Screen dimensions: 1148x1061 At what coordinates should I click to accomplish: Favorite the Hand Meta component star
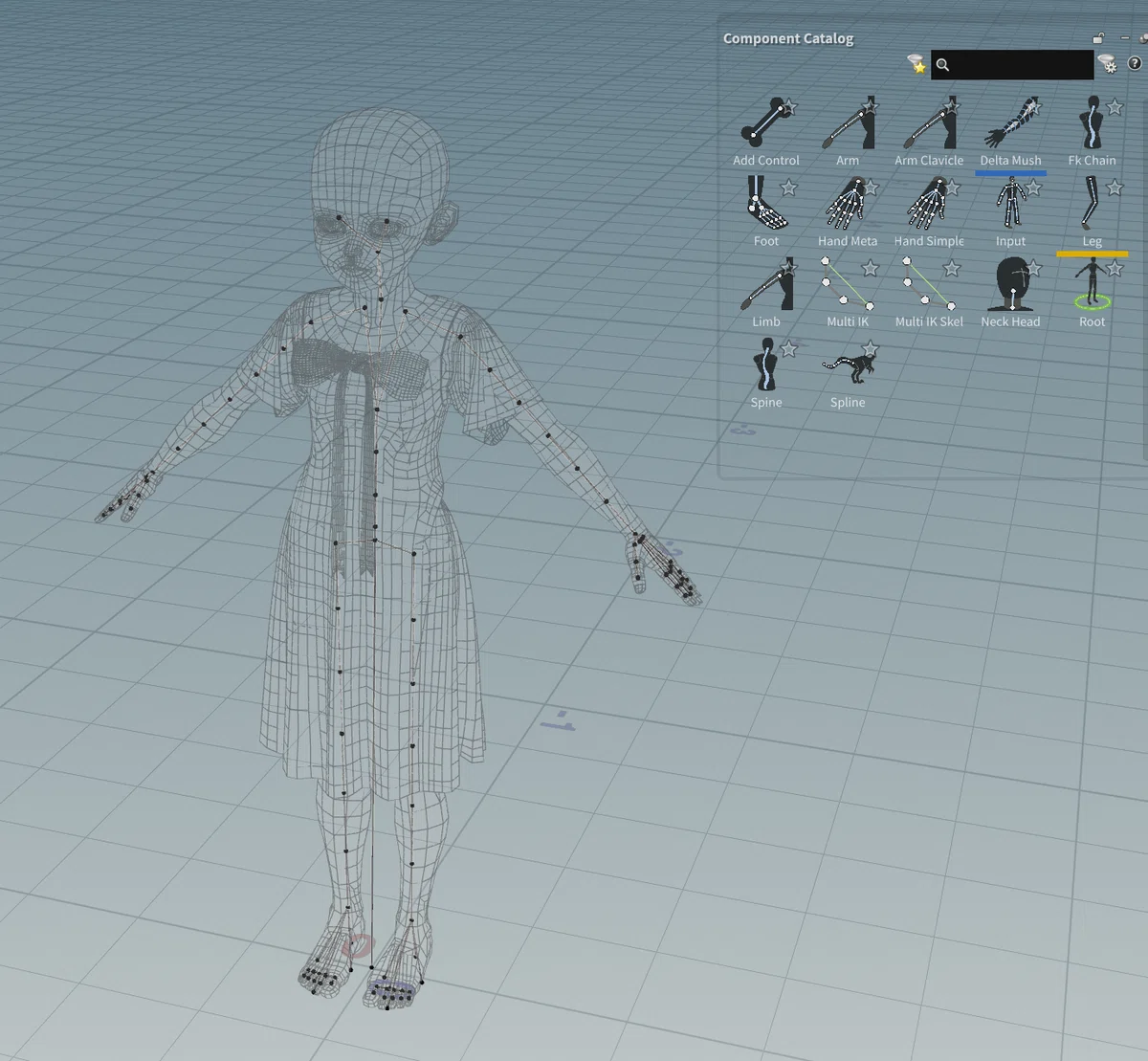[x=871, y=188]
